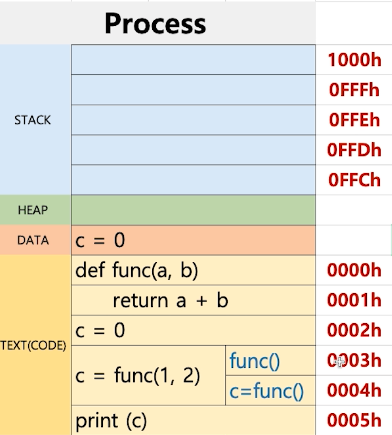Click the empty stack cell beside 0FFFh
This screenshot has width=392, height=435.
pos(193,90)
